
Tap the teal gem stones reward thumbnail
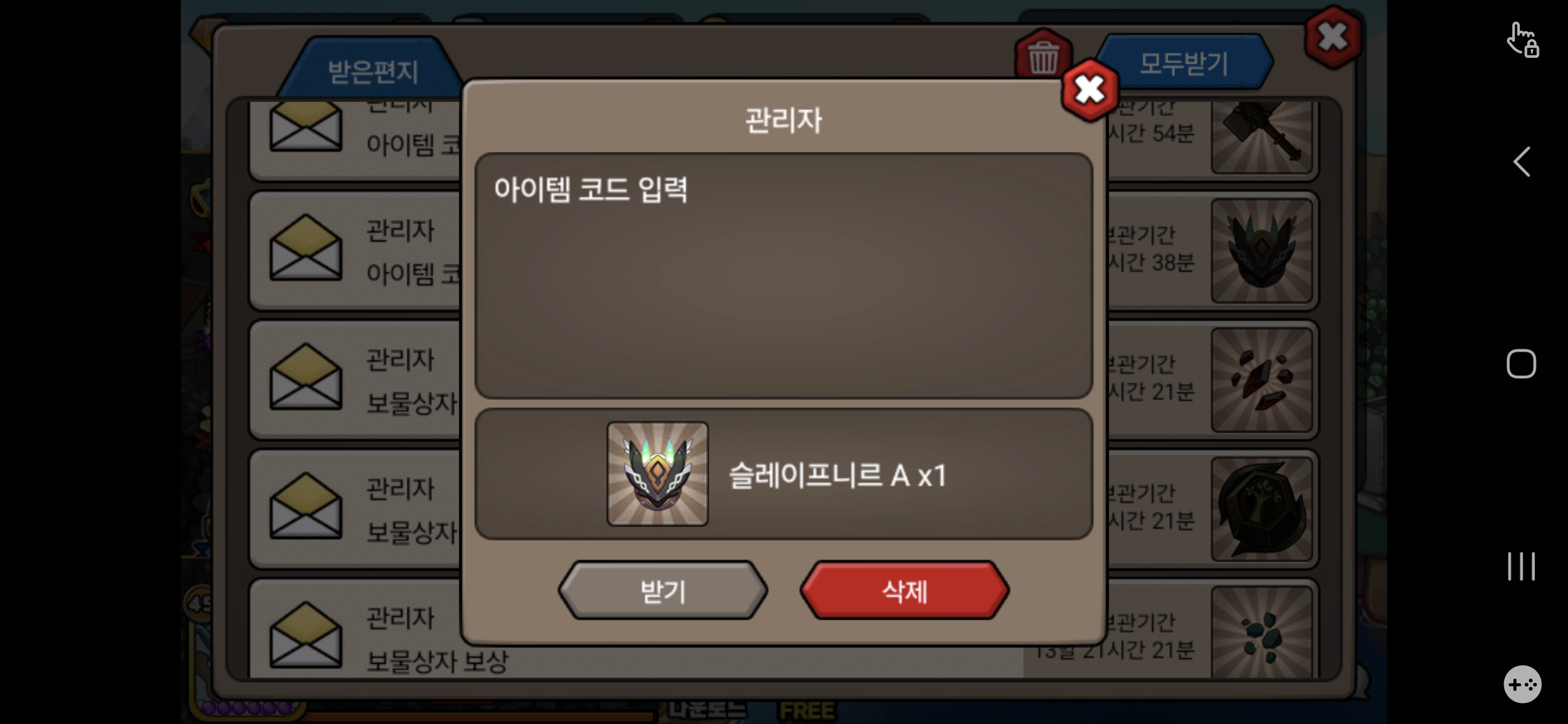1261,632
